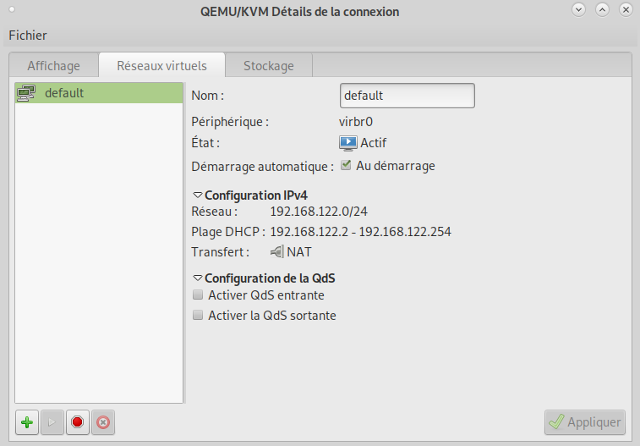This screenshot has width=640, height=446.
Task: Click the Plage DHCP label
Action: [228, 232]
